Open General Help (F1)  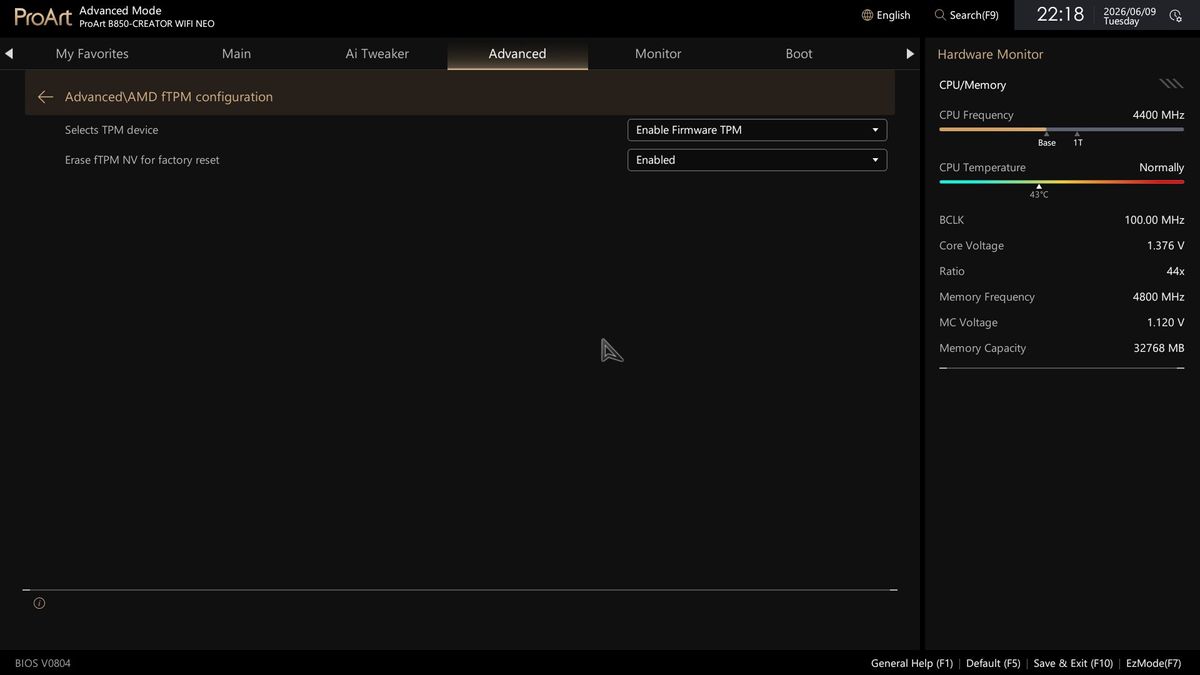click(912, 663)
